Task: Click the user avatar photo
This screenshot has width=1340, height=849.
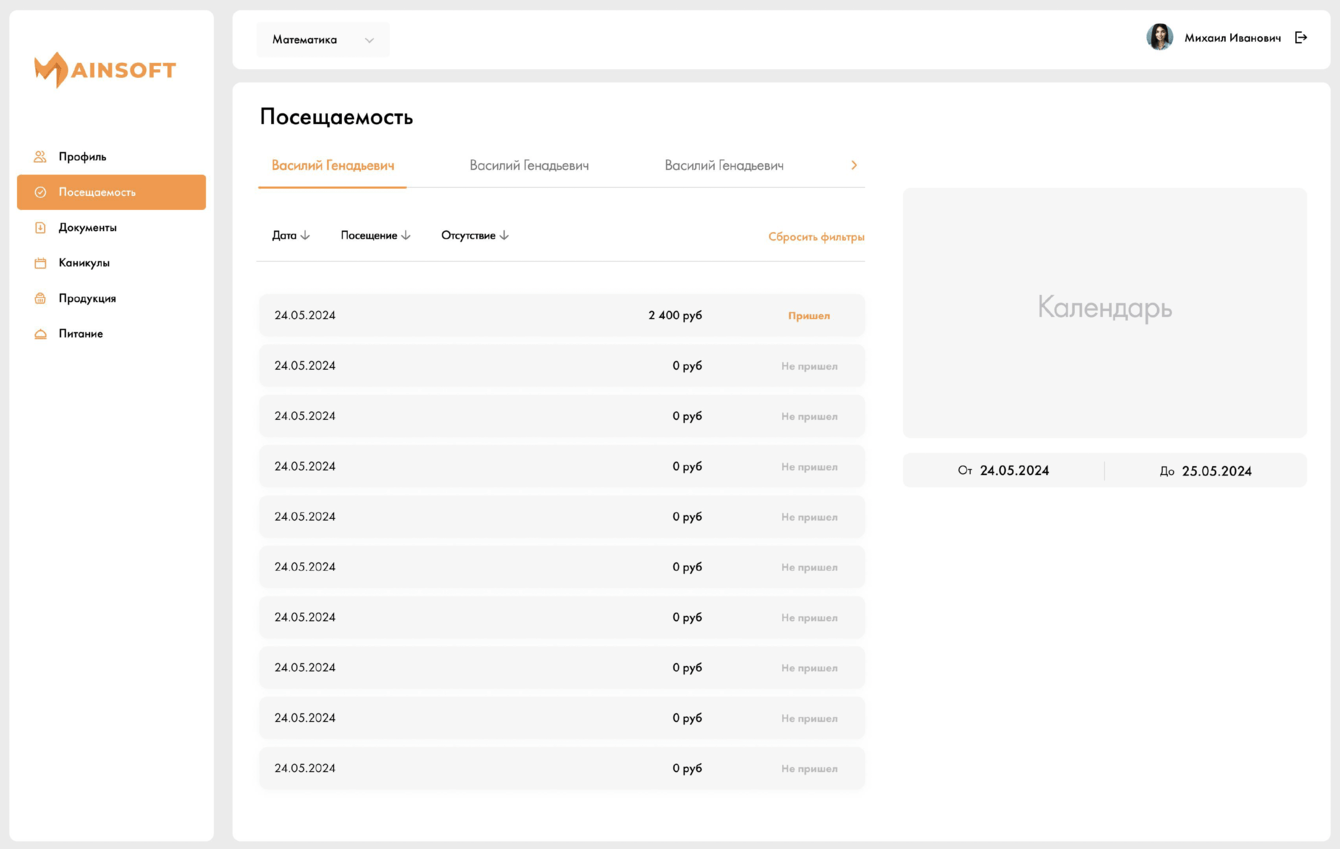Action: [x=1159, y=37]
